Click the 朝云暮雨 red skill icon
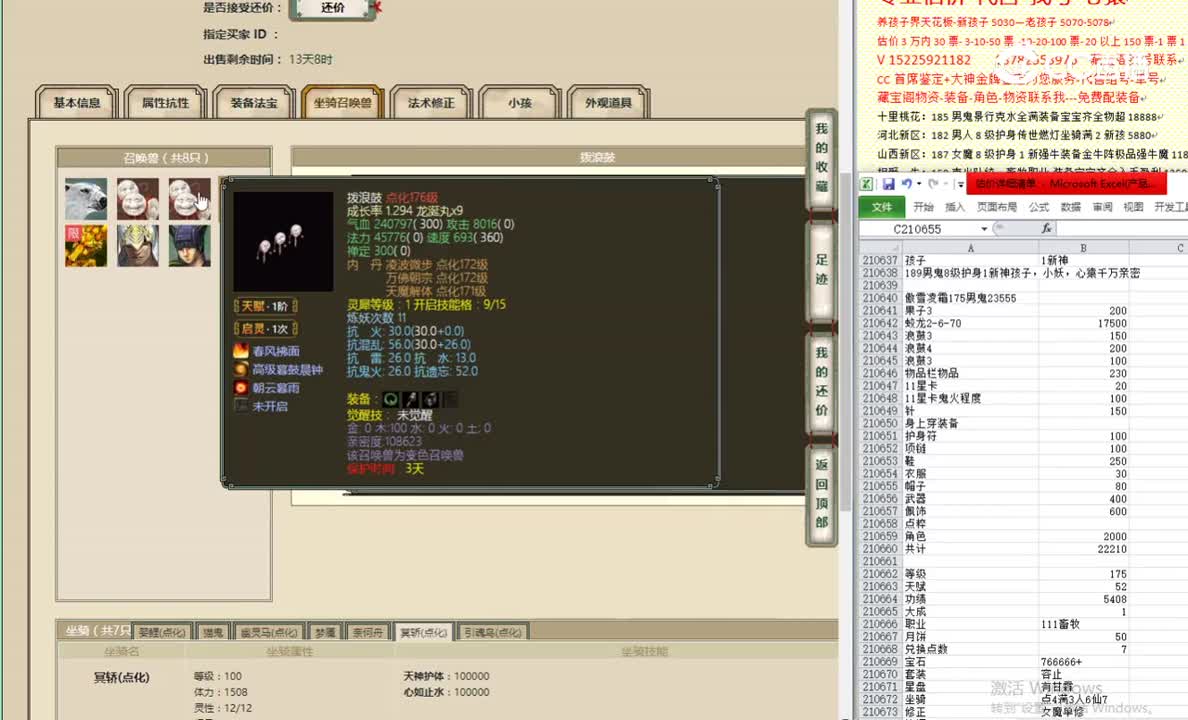 tap(241, 387)
